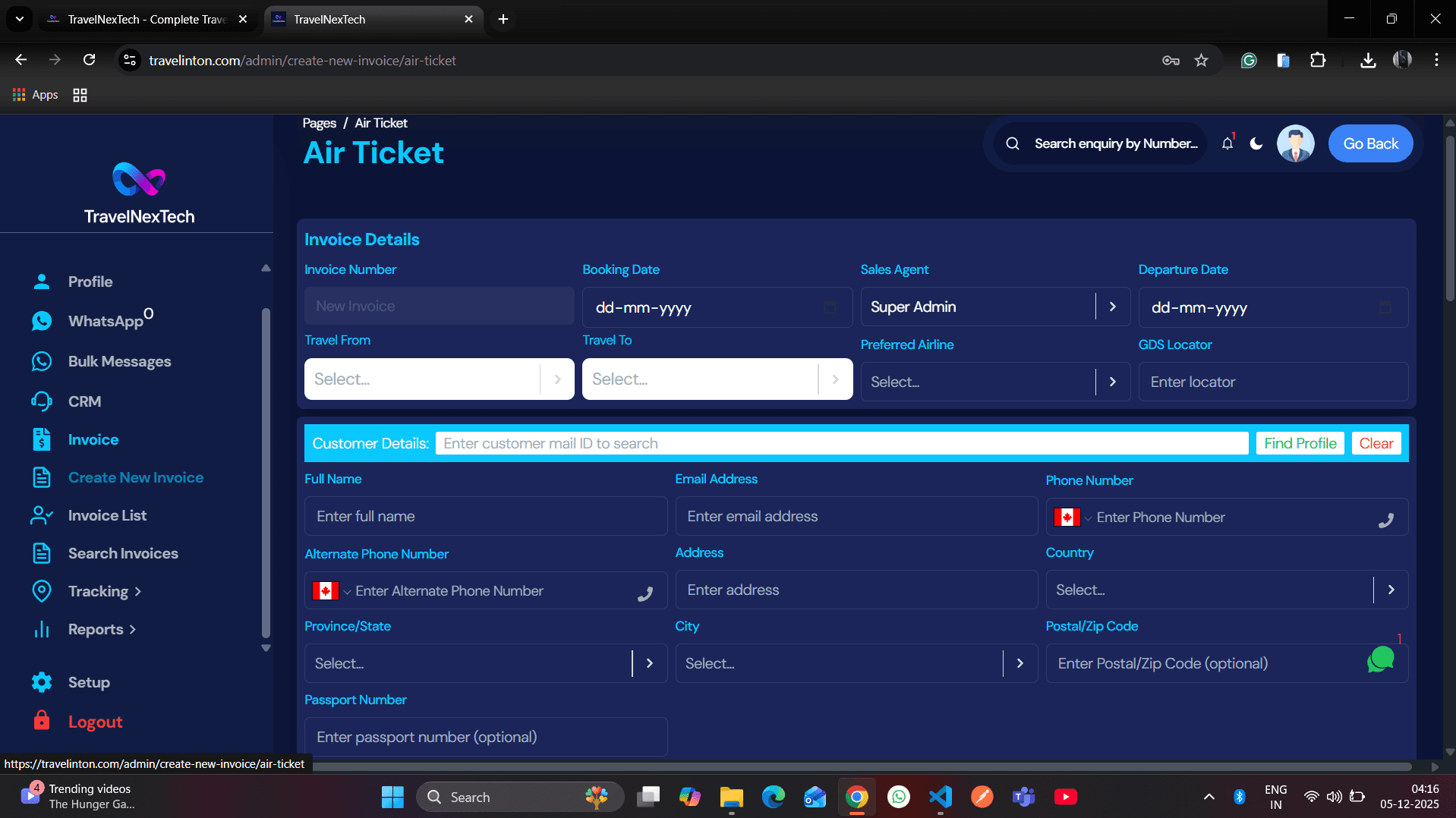Open the Setup gear in the sidebar
The height and width of the screenshot is (818, 1456).
42,682
